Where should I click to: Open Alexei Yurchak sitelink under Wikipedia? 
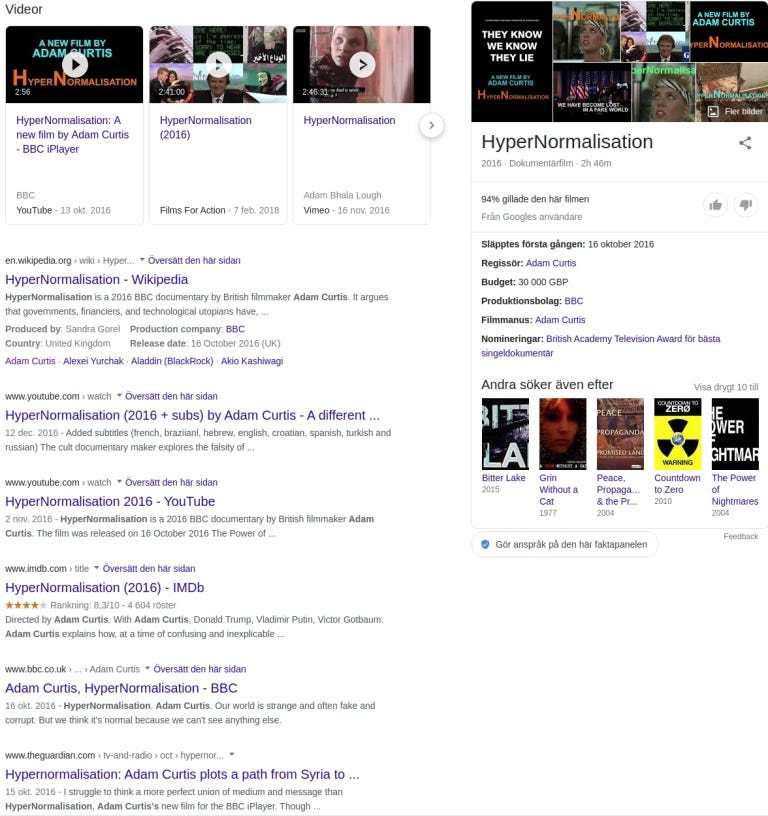93,361
